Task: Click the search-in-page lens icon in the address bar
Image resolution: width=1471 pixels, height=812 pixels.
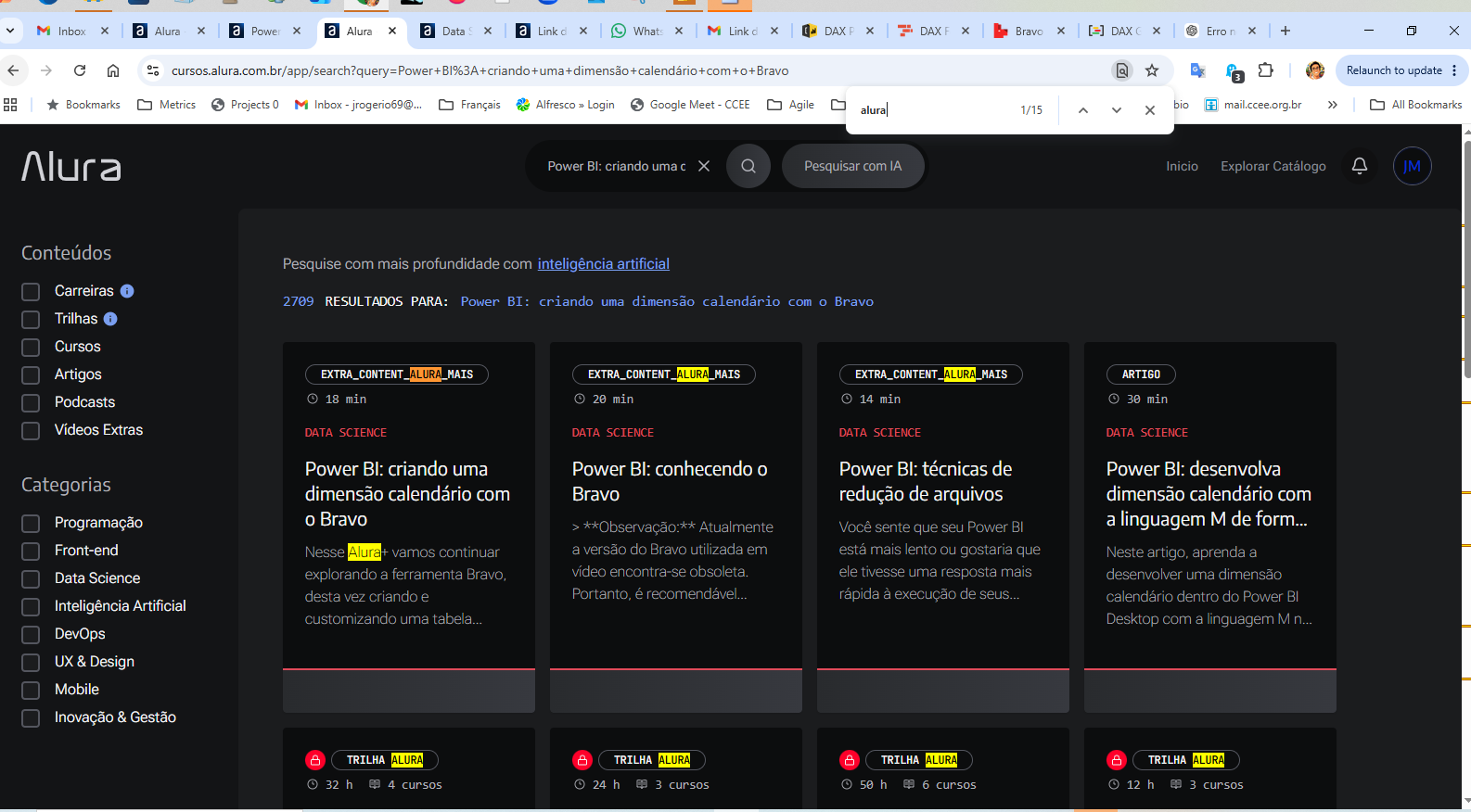Action: tap(1122, 70)
